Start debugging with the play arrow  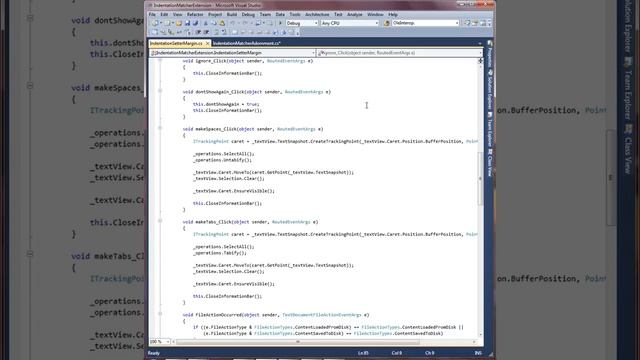pyautogui.click(x=280, y=23)
